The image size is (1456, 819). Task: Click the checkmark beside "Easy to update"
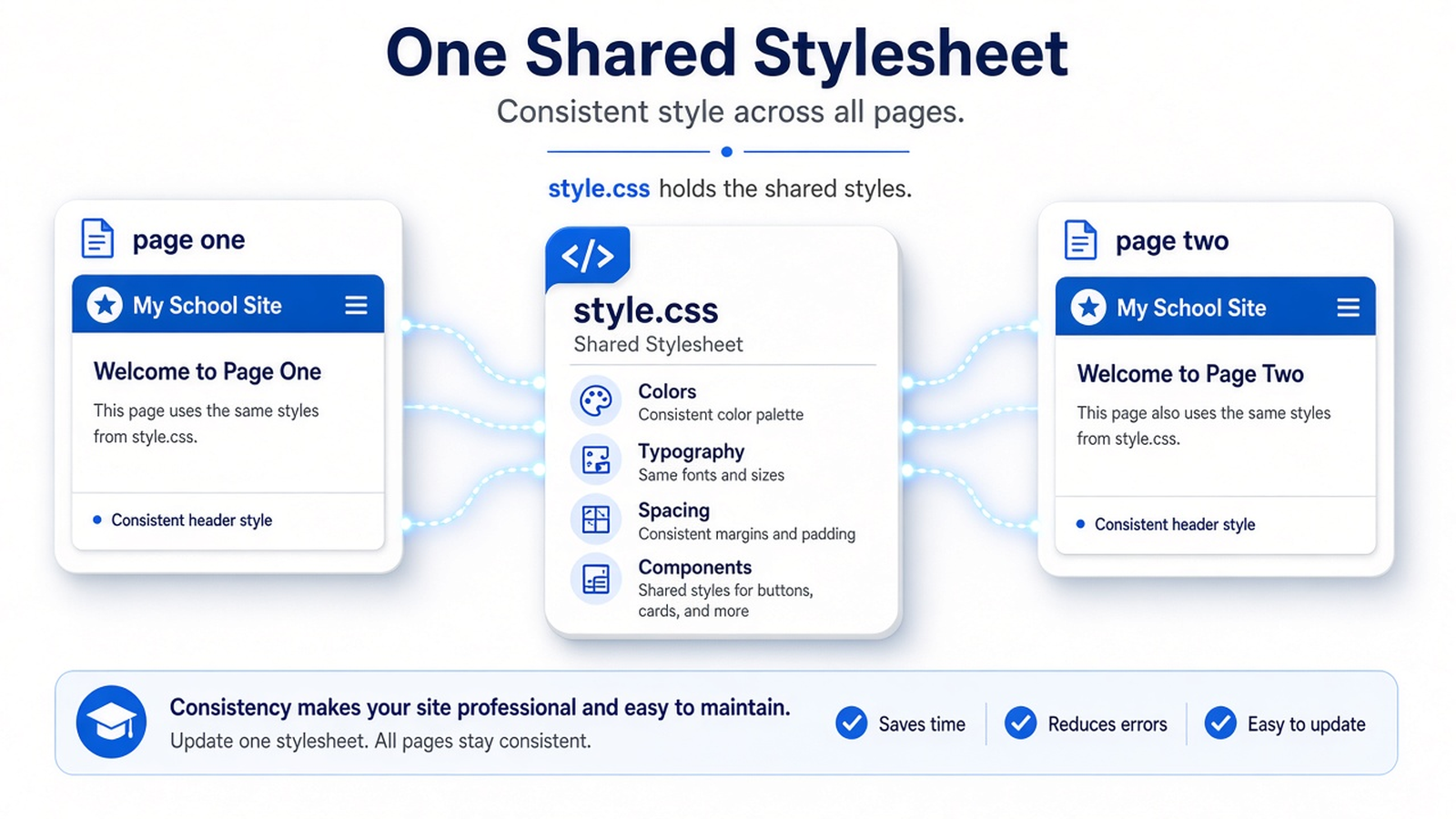point(1220,723)
